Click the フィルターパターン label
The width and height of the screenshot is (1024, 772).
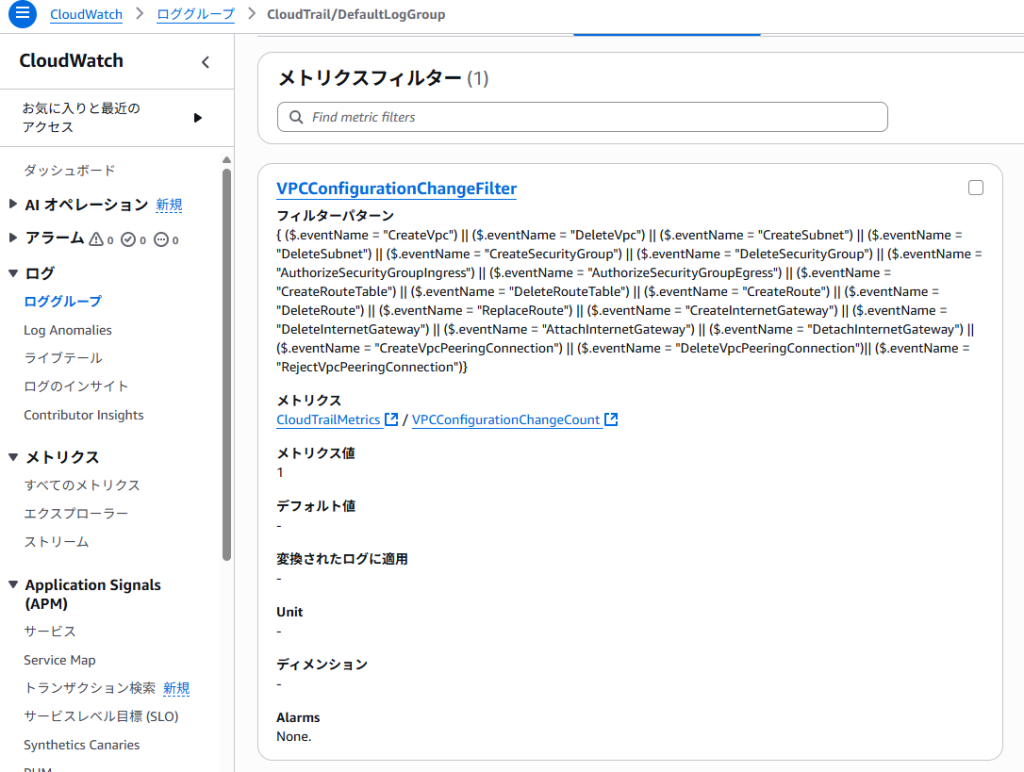pyautogui.click(x=335, y=216)
